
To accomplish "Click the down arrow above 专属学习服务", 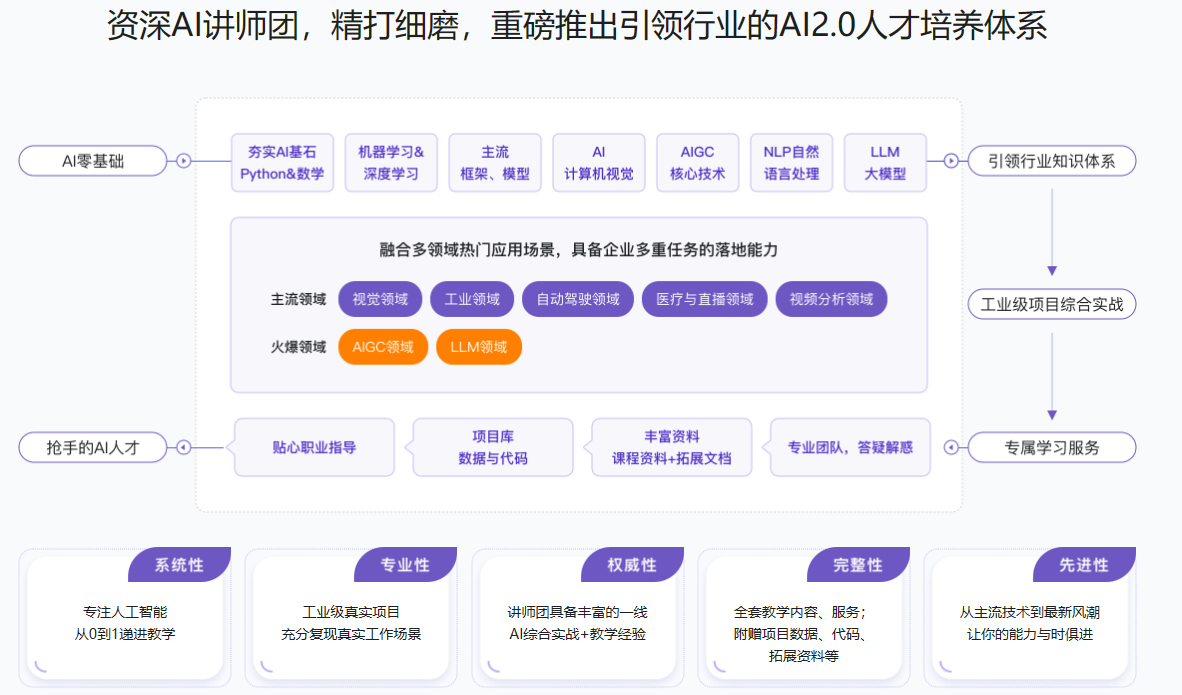I will 1052,413.
